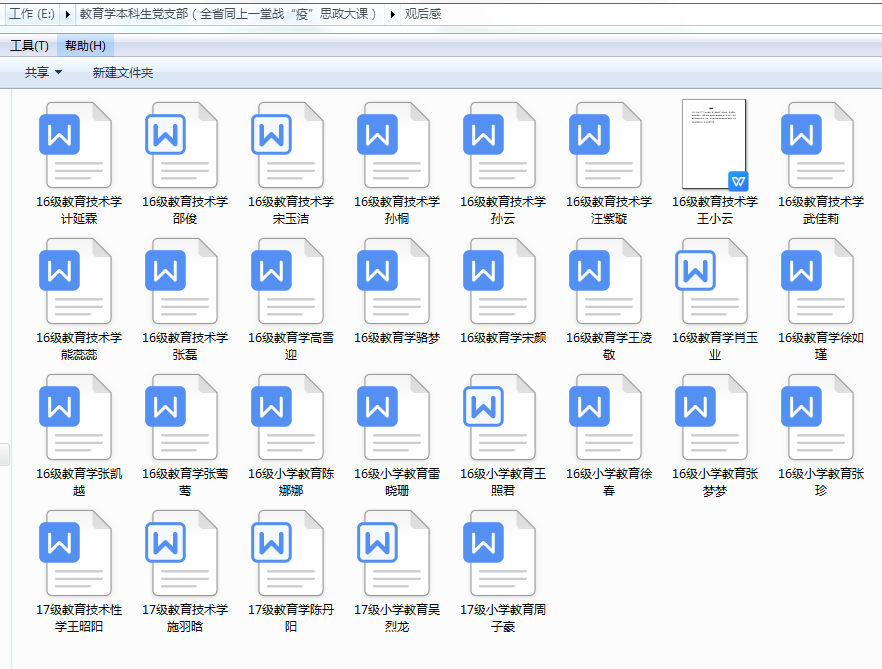Select the 16级教育技术学邵俊 file icon
Screen dimensions: 882x669
pos(184,145)
